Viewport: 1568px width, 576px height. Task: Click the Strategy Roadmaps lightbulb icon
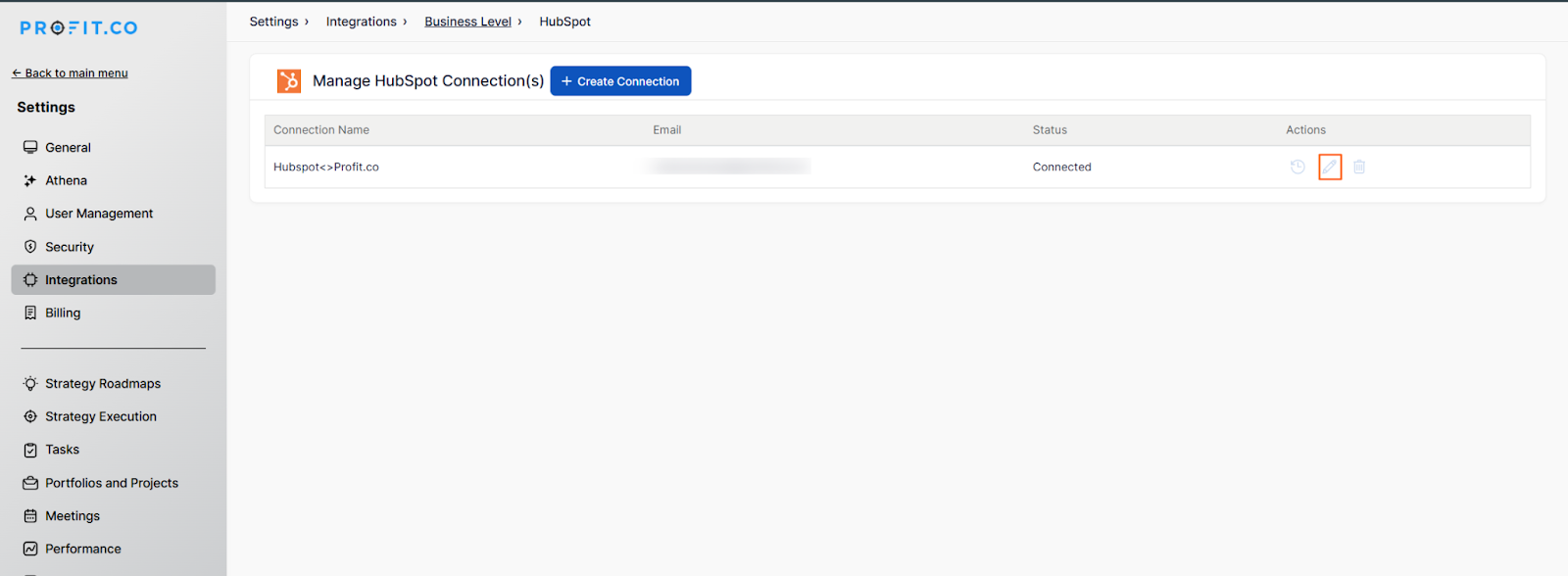30,384
